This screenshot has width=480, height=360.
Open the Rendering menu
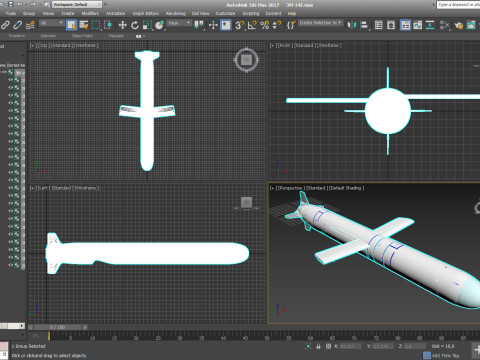coord(175,13)
